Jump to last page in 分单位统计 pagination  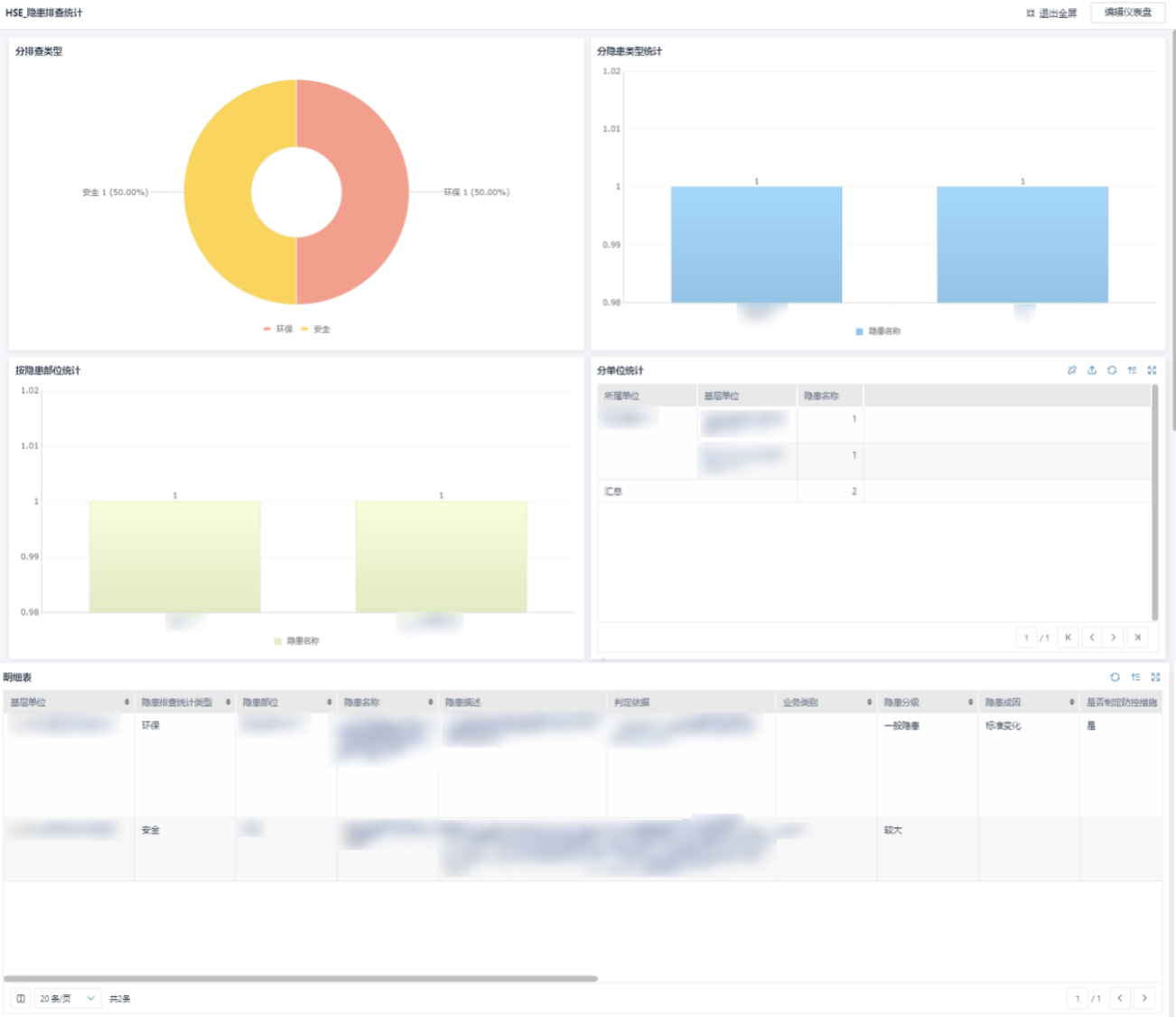1137,638
